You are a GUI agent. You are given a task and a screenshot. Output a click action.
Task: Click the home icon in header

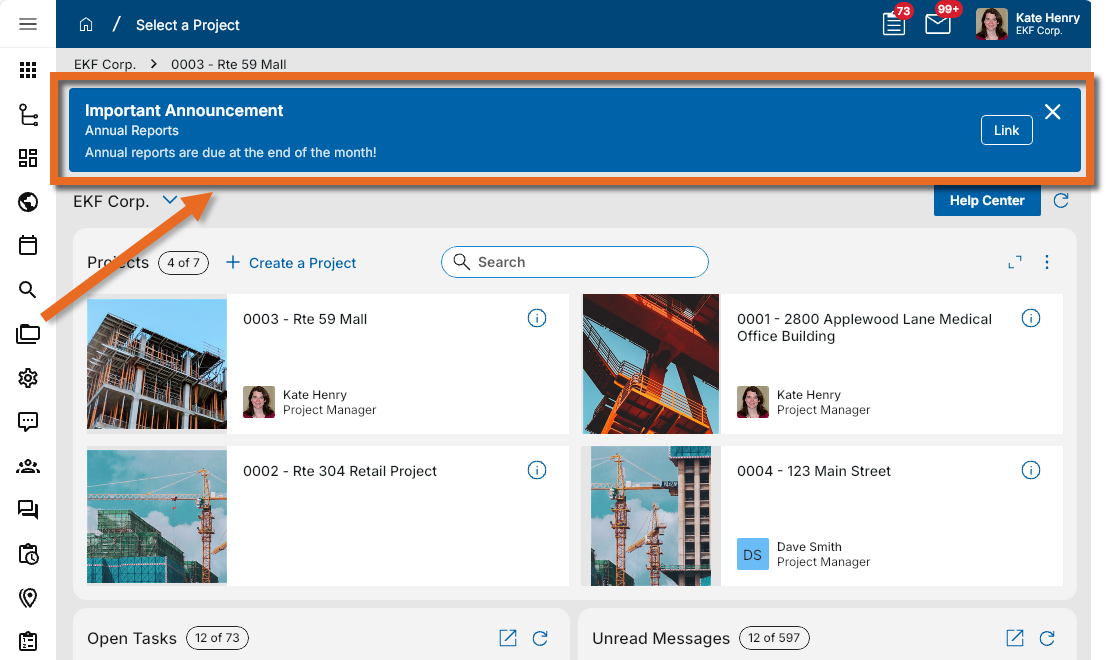pyautogui.click(x=86, y=24)
